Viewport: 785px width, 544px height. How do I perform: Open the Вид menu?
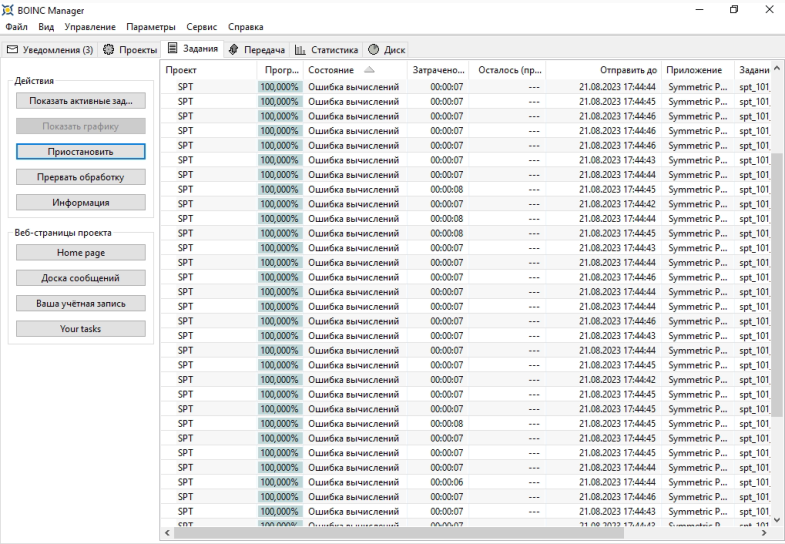coord(46,27)
